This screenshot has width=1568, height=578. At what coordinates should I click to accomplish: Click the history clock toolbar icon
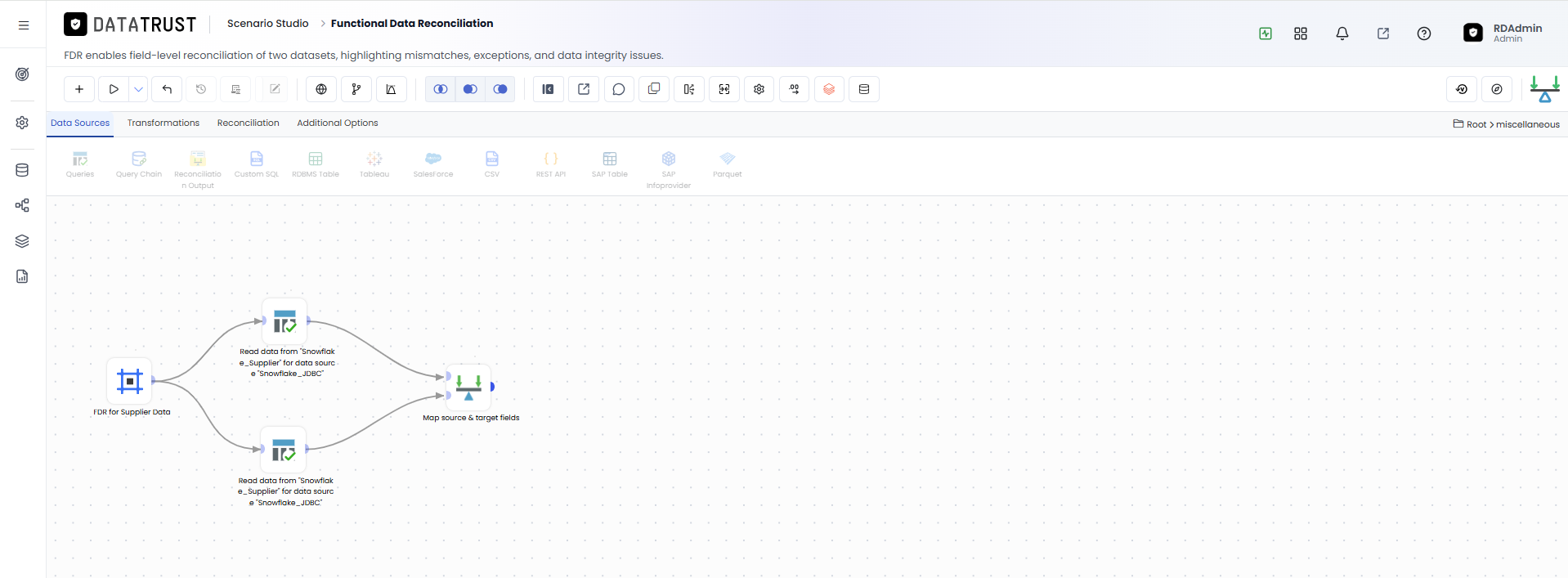pos(201,89)
